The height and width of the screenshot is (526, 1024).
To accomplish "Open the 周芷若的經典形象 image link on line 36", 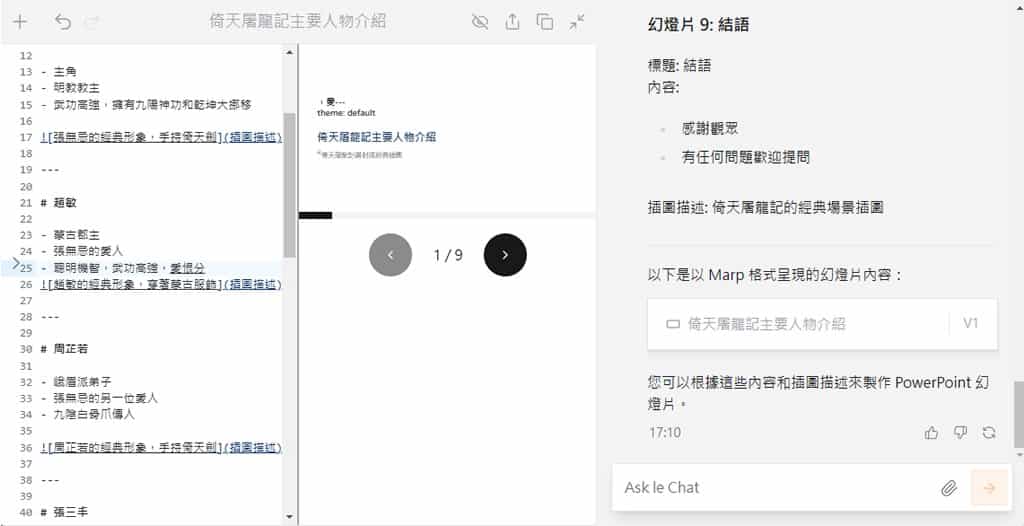I will pos(161,448).
